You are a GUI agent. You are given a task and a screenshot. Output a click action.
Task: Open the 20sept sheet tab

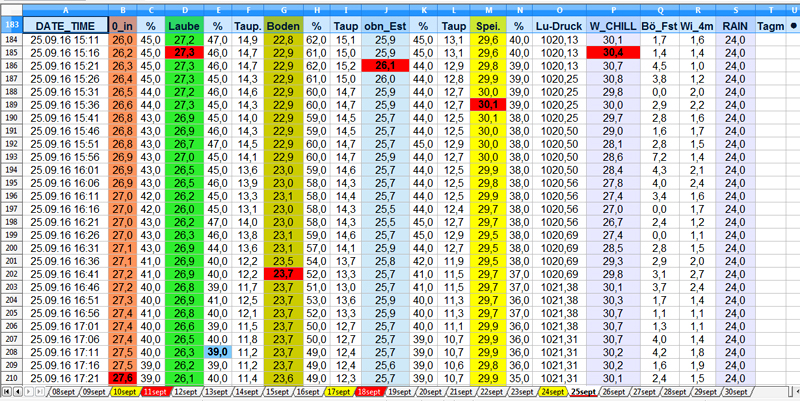(430, 391)
